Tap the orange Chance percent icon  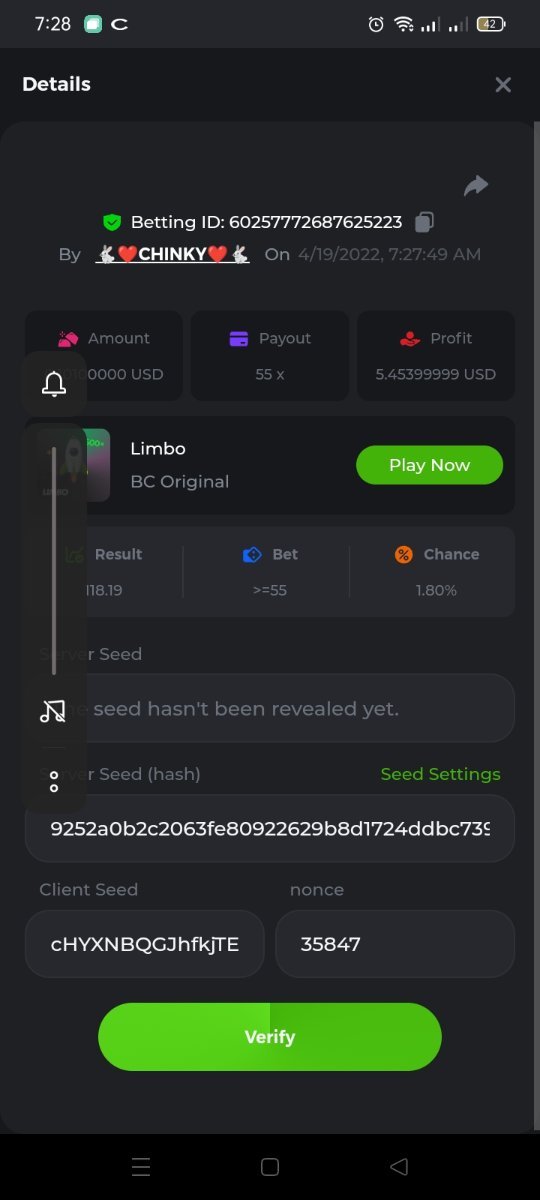tap(403, 554)
